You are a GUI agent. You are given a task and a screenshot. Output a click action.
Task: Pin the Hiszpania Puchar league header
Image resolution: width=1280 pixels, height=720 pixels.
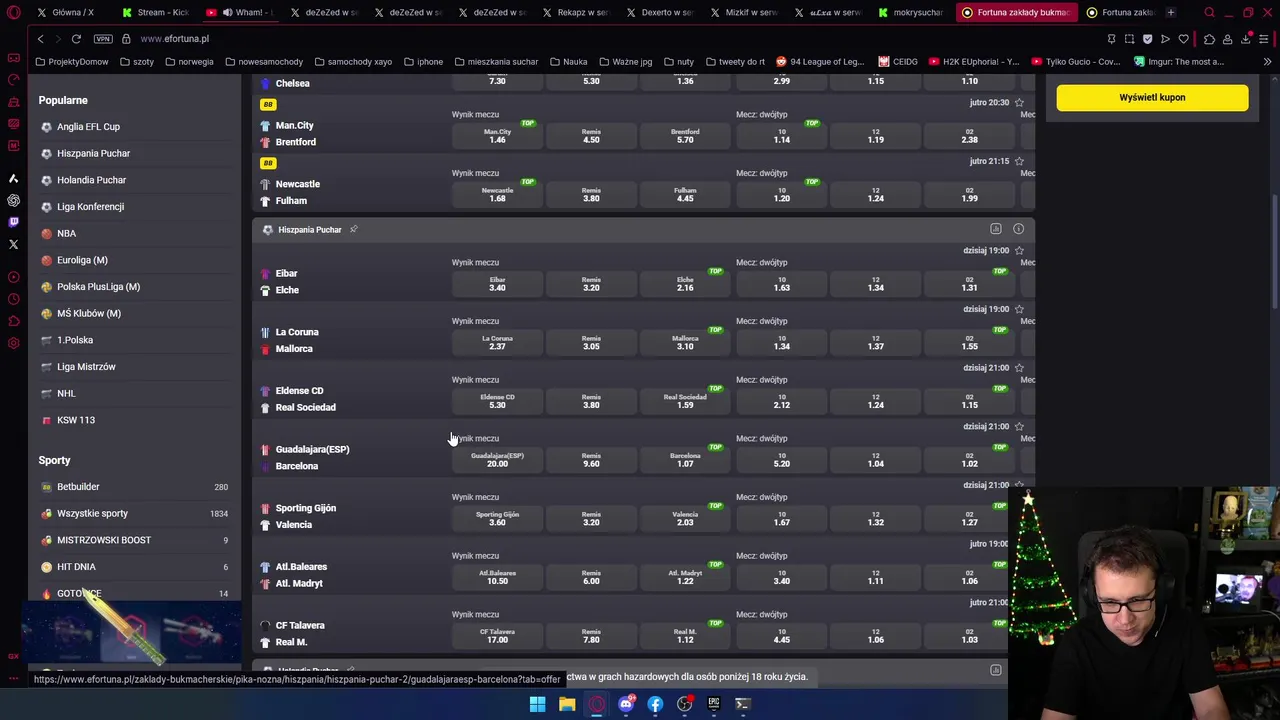pos(353,229)
